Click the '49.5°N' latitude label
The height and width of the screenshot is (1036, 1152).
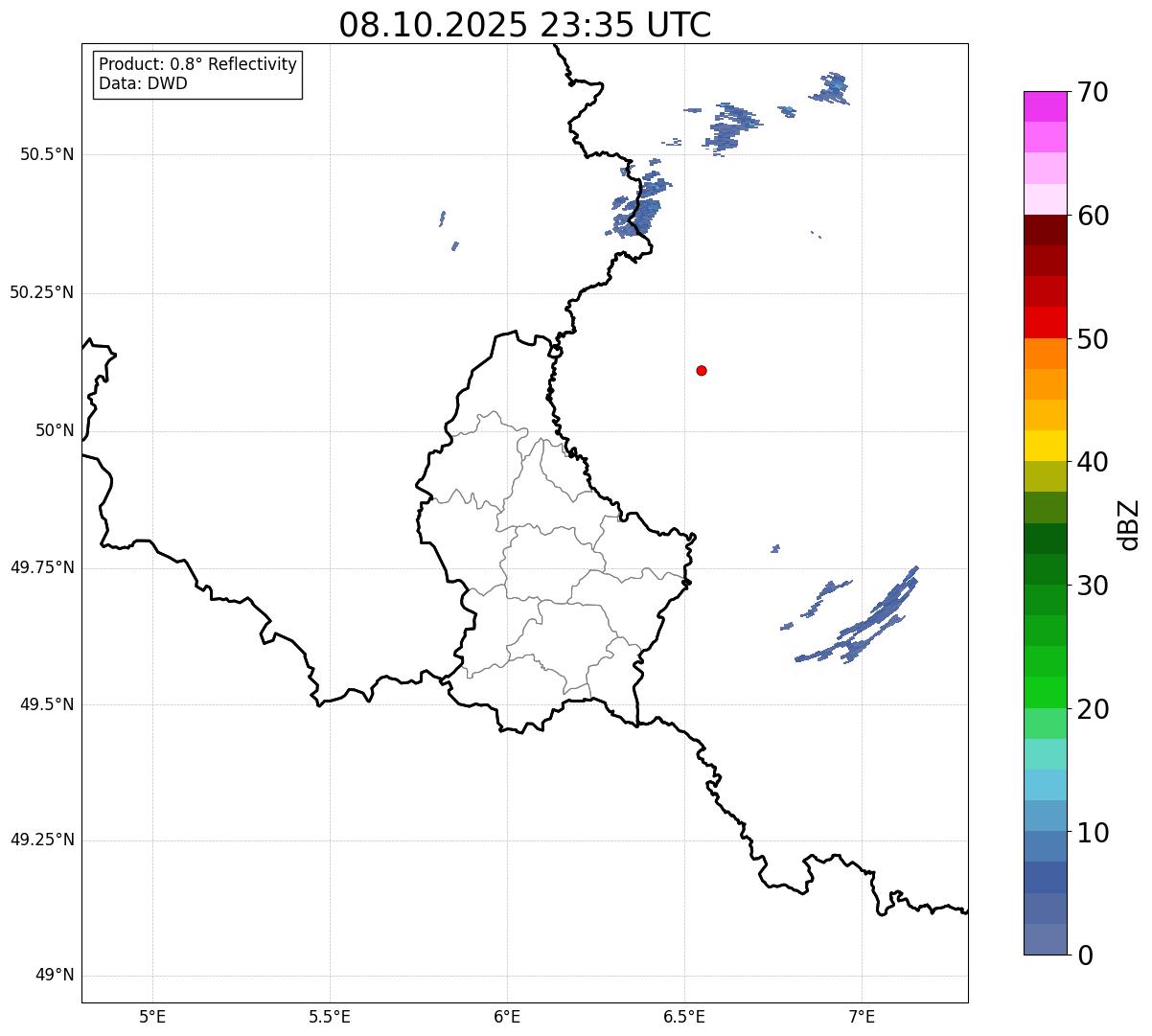[x=48, y=704]
